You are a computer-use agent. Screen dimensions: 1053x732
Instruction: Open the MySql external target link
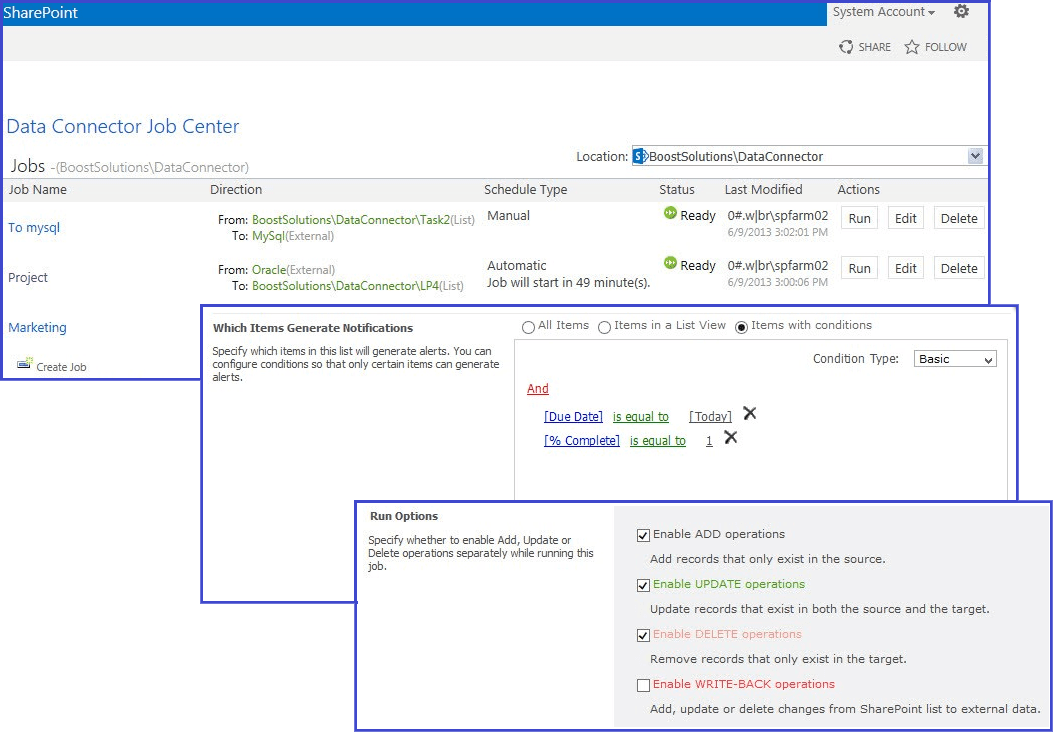click(268, 236)
